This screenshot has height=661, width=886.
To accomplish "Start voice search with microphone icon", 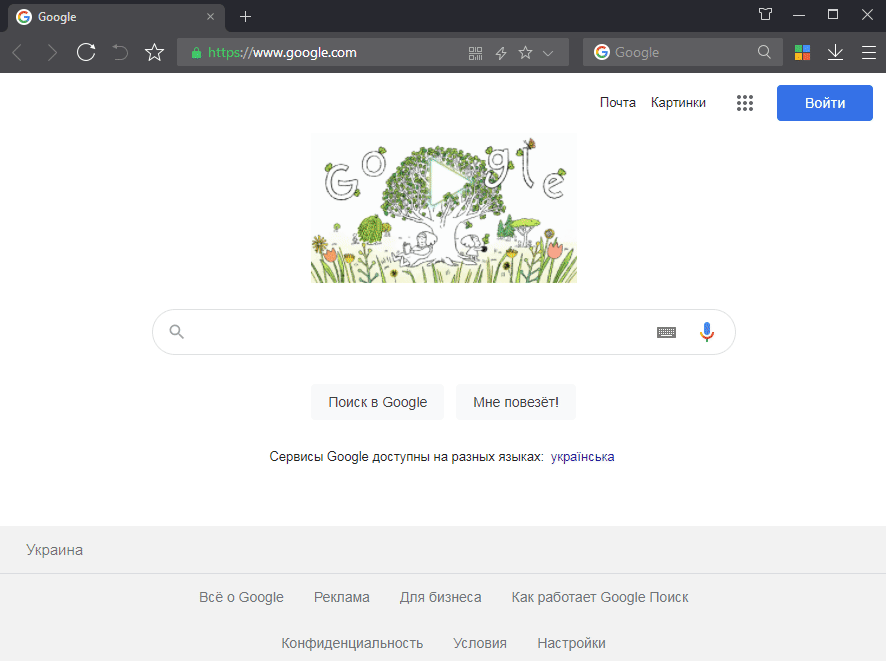I will coord(706,332).
